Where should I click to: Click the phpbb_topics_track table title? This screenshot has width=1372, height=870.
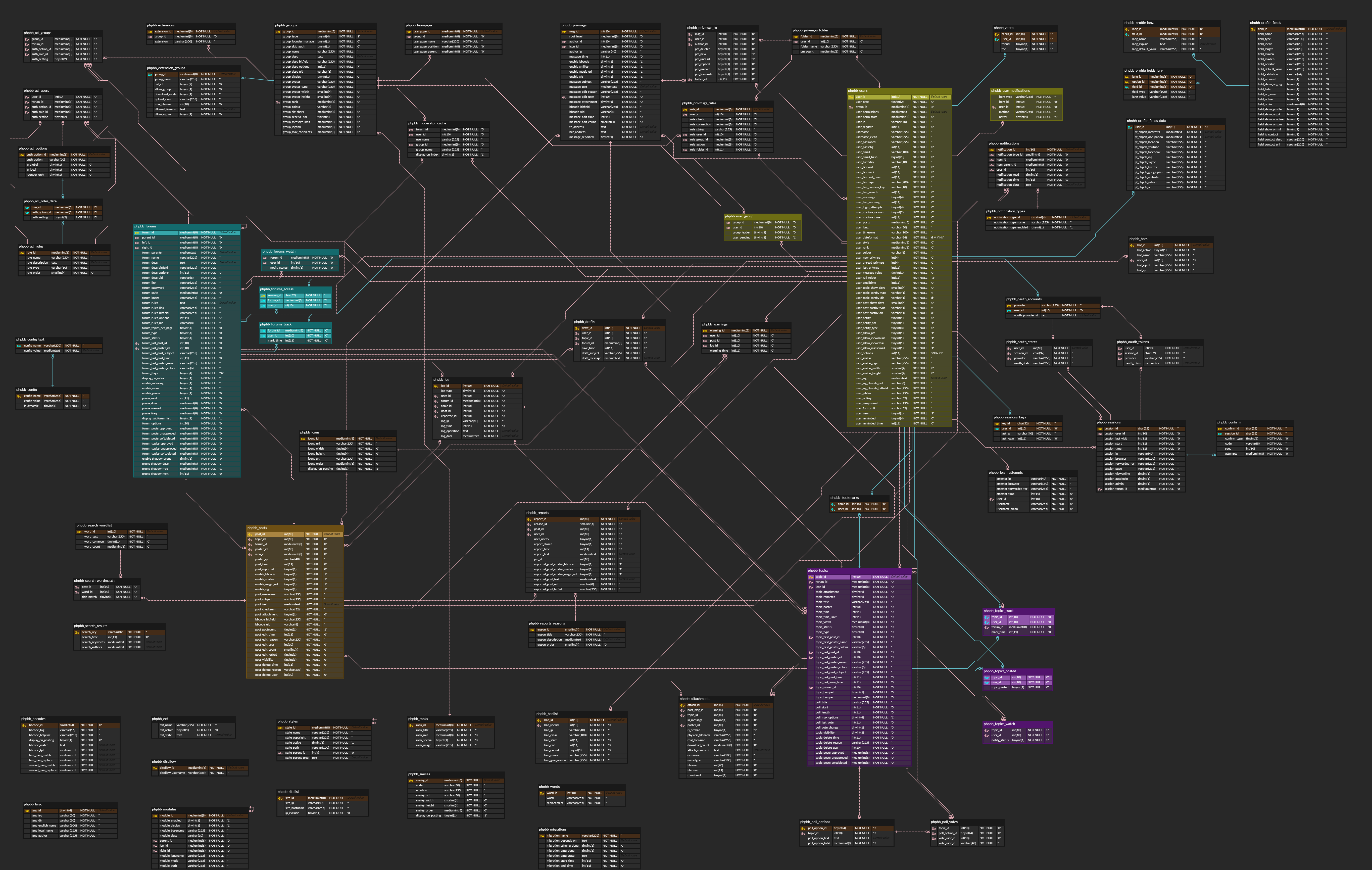coord(998,611)
